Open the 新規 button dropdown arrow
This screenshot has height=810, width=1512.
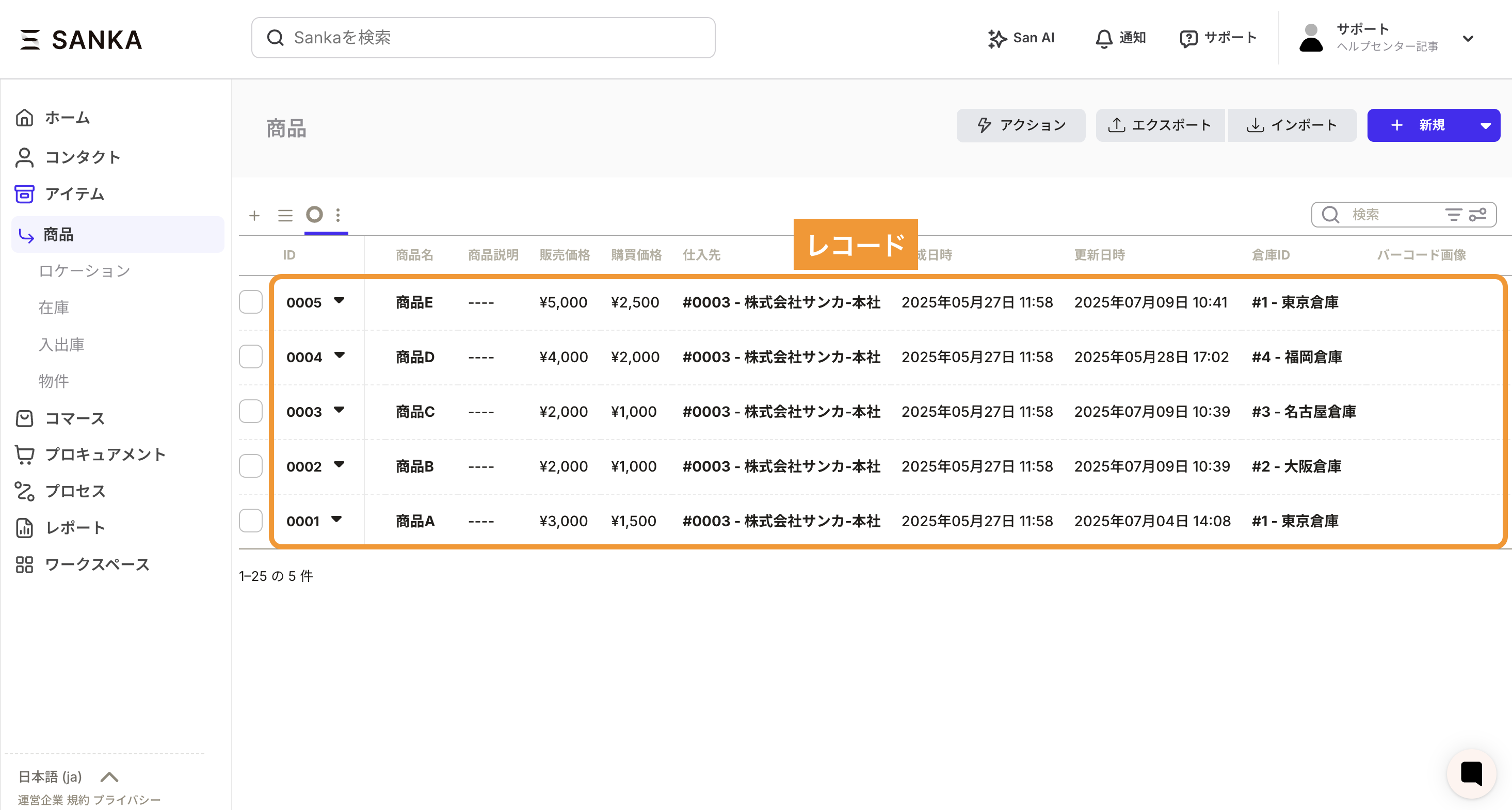coord(1485,125)
